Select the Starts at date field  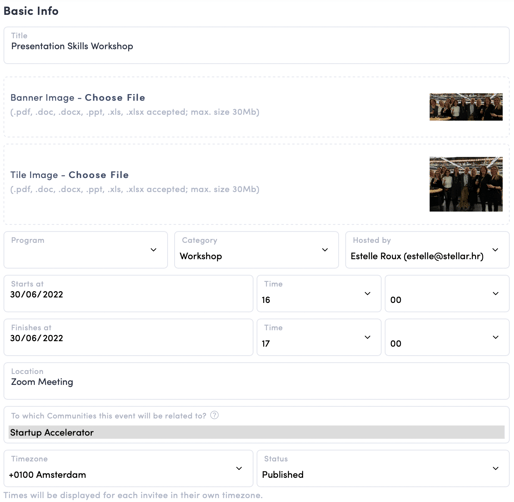click(x=128, y=294)
